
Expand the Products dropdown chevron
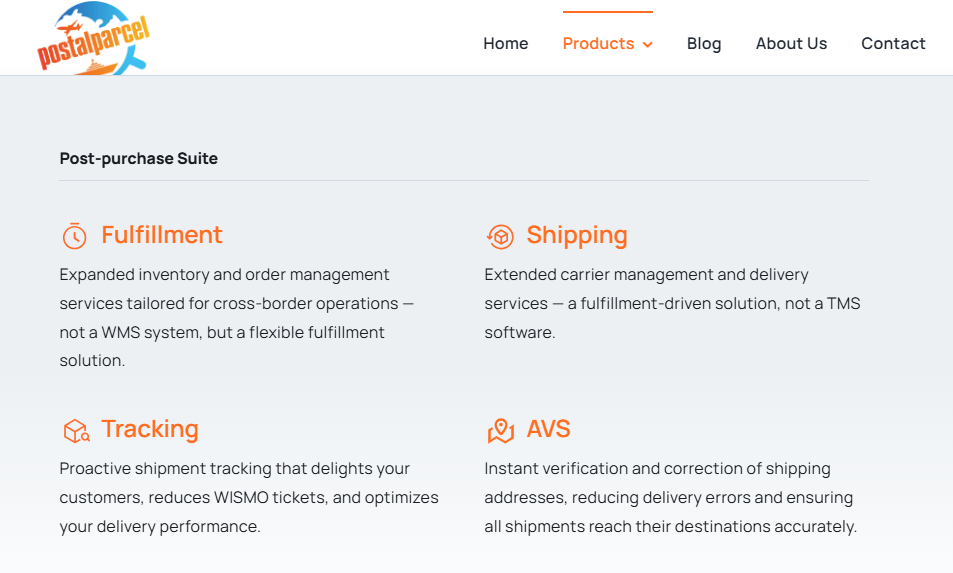(647, 44)
